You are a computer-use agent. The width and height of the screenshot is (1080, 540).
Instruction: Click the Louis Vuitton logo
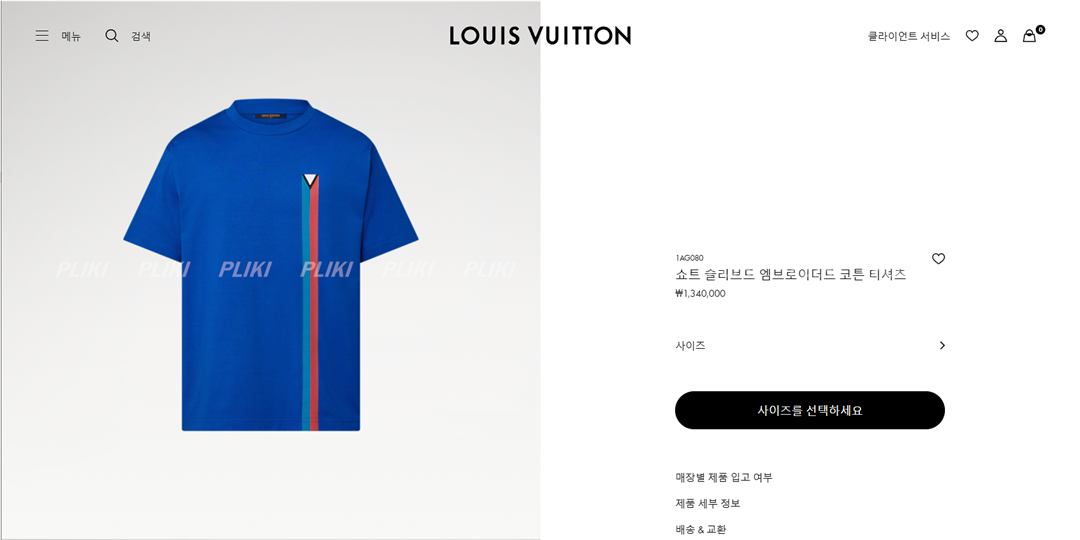coord(540,36)
